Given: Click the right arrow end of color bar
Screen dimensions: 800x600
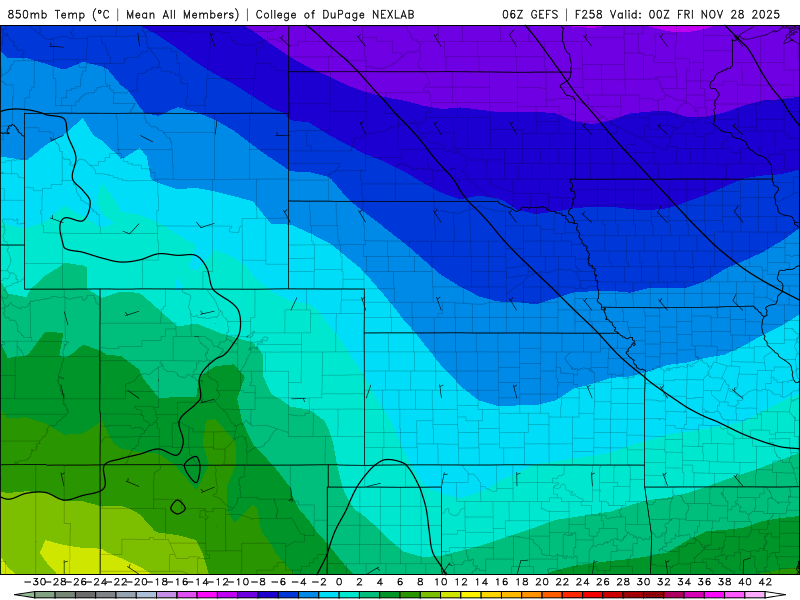Looking at the screenshot, I should click(x=776, y=595).
